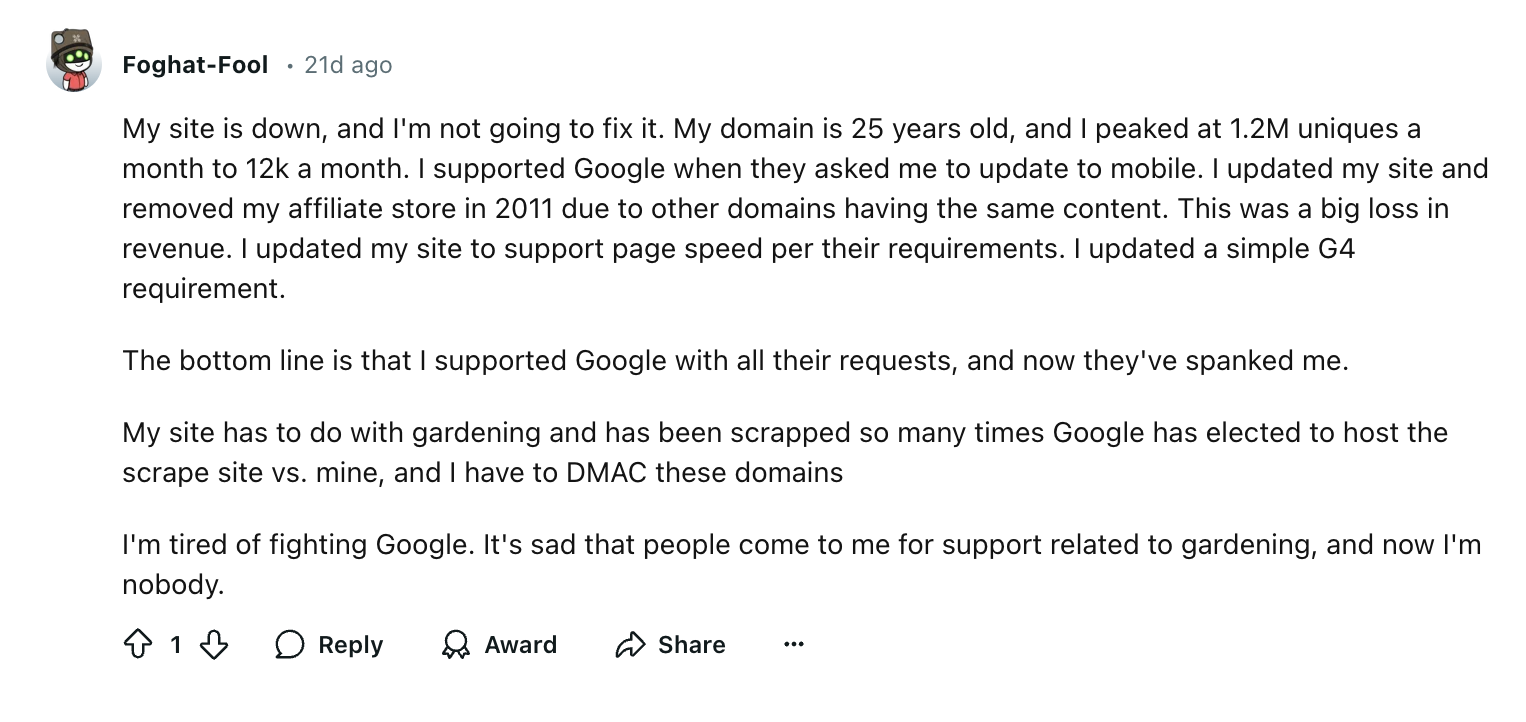This screenshot has width=1526, height=722.
Task: Click the "The bottom line" paragraph
Action: click(x=735, y=360)
